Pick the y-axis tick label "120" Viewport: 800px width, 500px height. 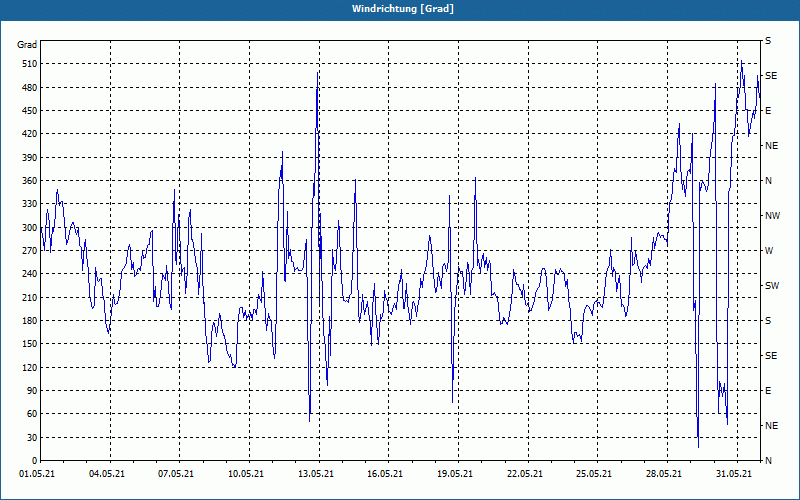[29, 367]
